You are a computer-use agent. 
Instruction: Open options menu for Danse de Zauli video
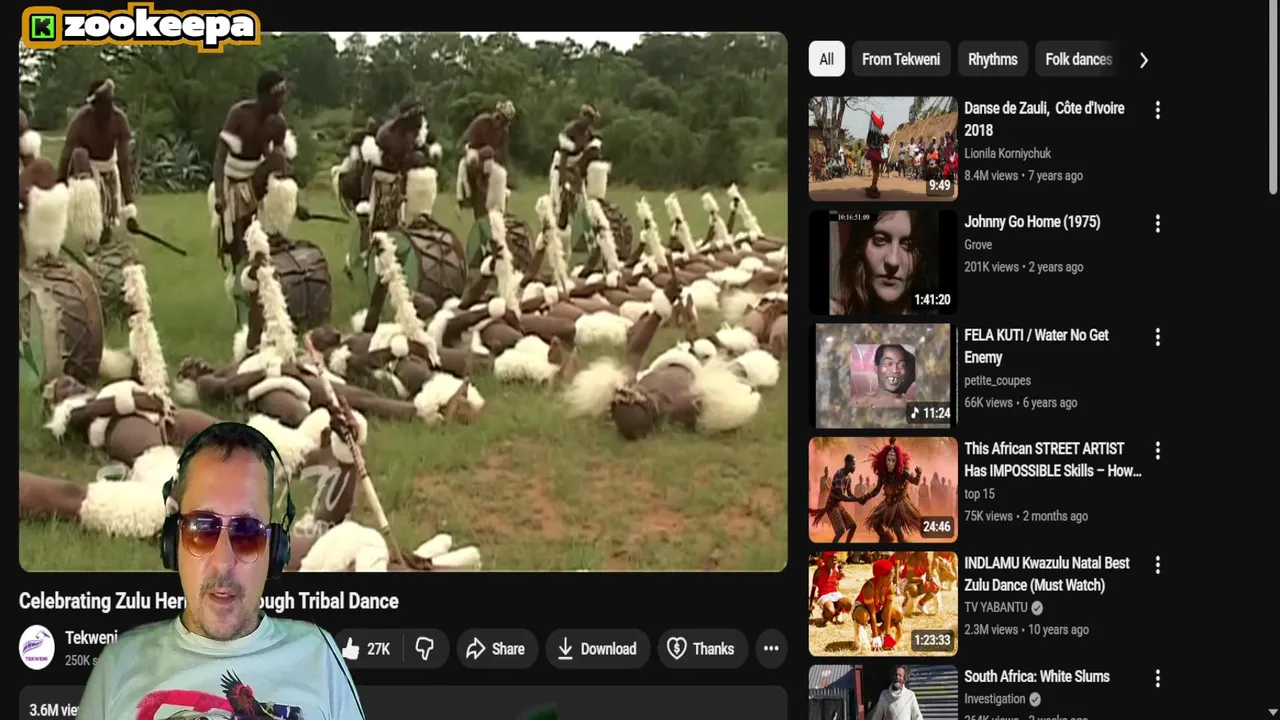1157,110
